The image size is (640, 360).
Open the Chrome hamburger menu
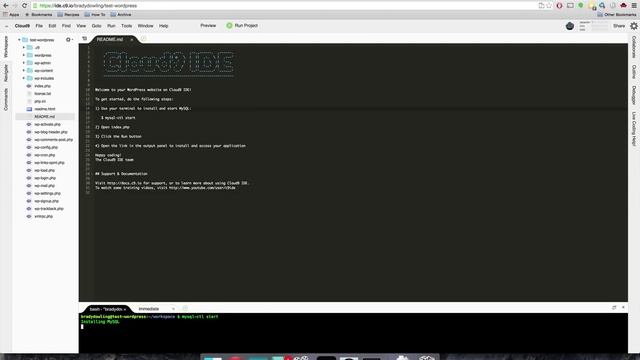[x=634, y=6]
